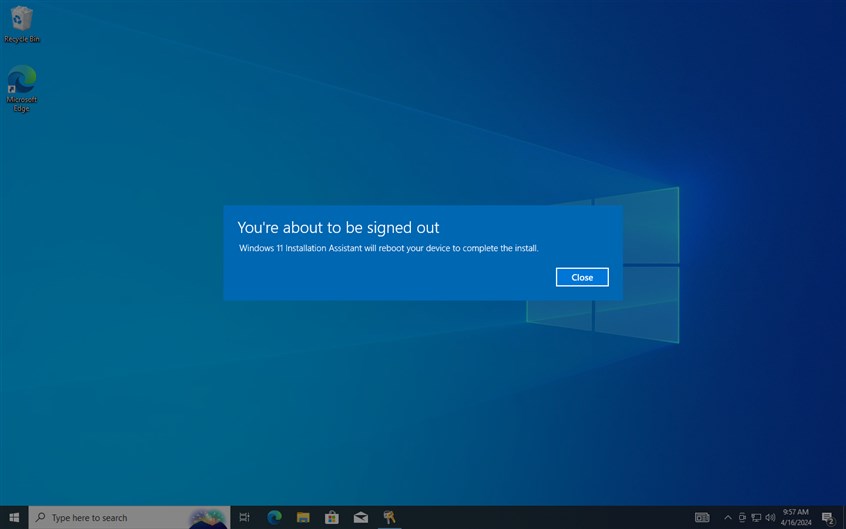The width and height of the screenshot is (846, 529).
Task: Open Task View from the taskbar
Action: pyautogui.click(x=244, y=517)
